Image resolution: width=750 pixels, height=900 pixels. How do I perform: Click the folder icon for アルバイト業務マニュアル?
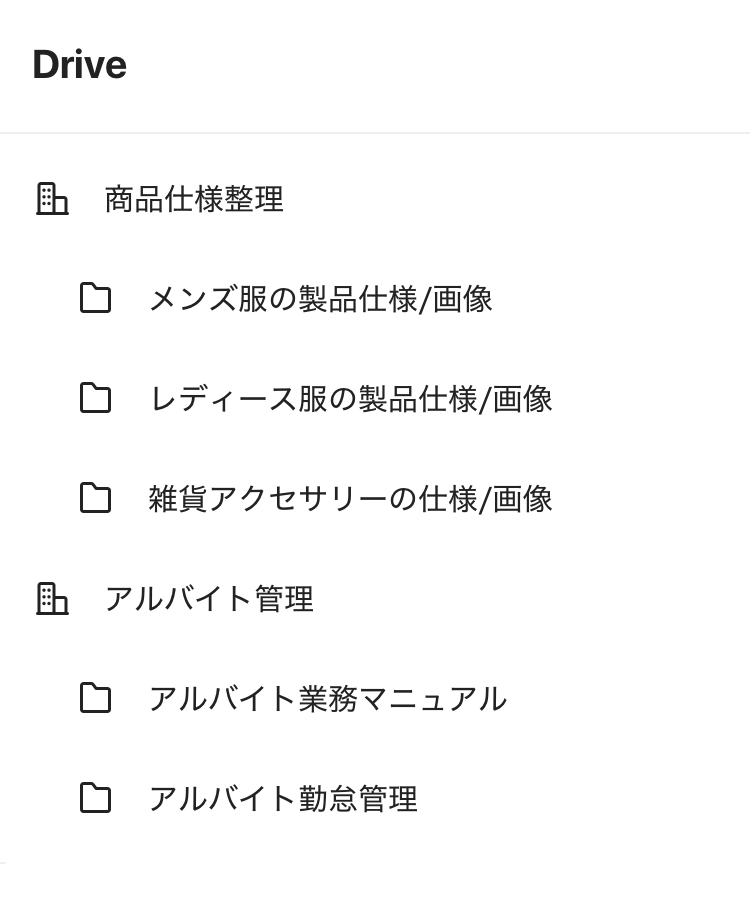coord(95,698)
